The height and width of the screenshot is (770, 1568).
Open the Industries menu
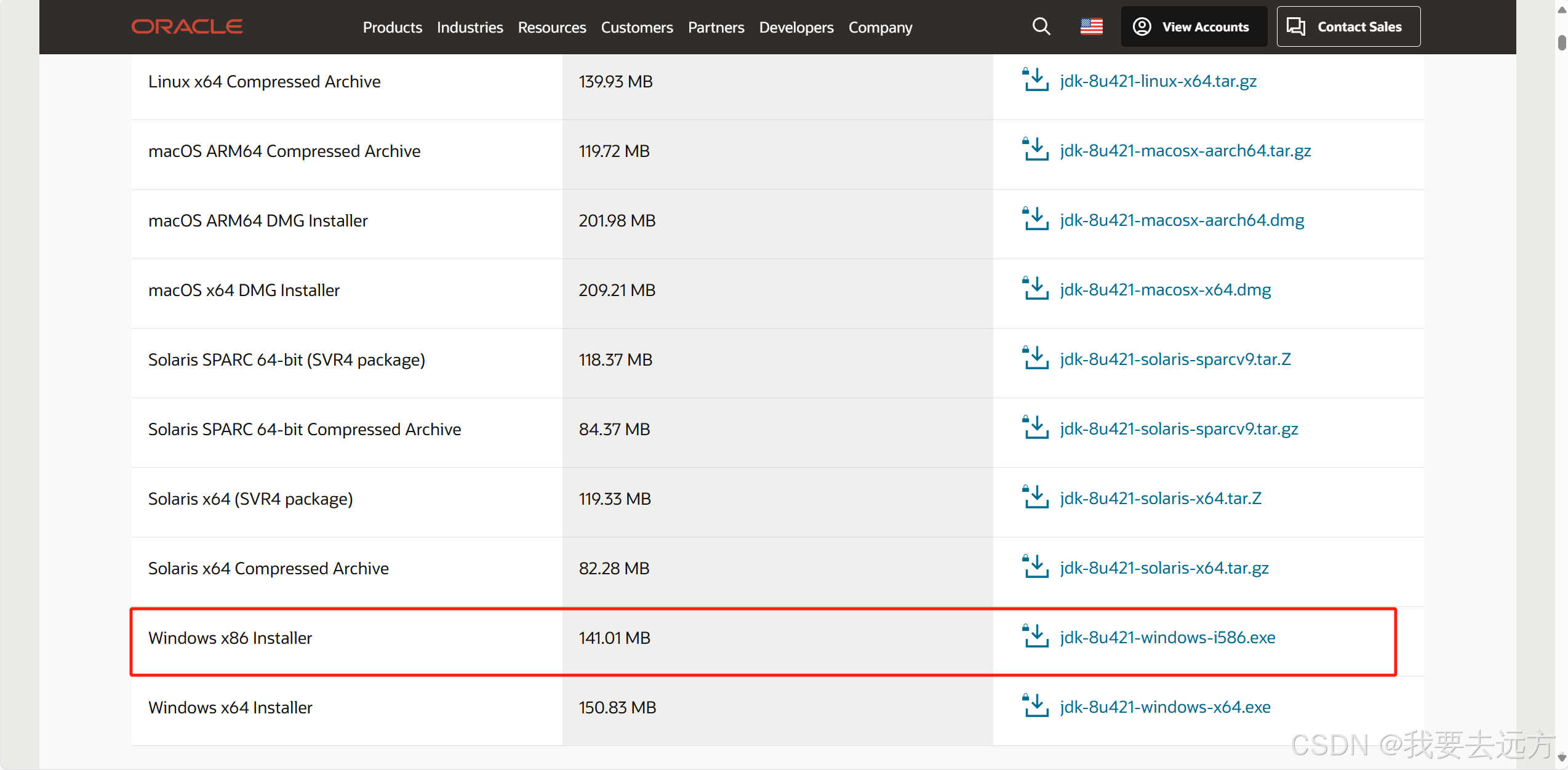(470, 27)
